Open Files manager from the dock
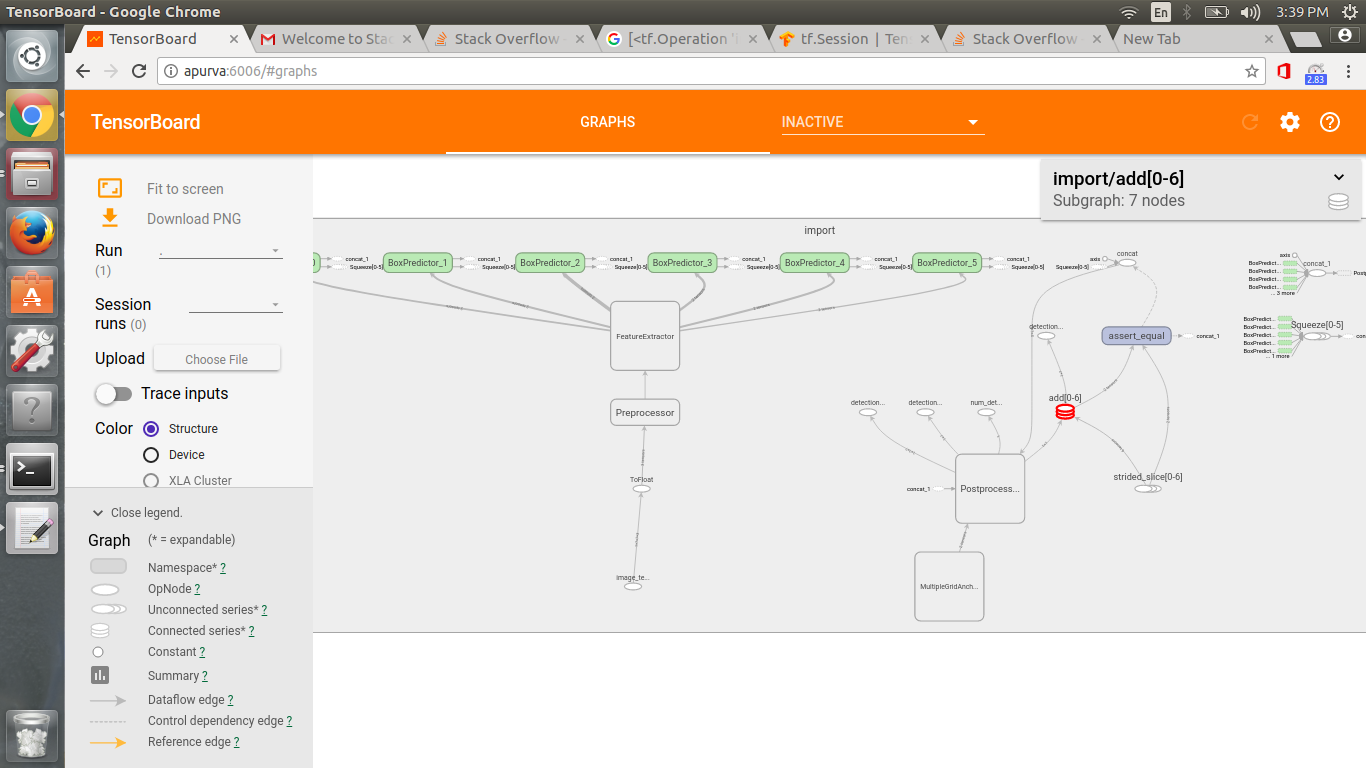This screenshot has width=1366, height=768. (x=32, y=175)
